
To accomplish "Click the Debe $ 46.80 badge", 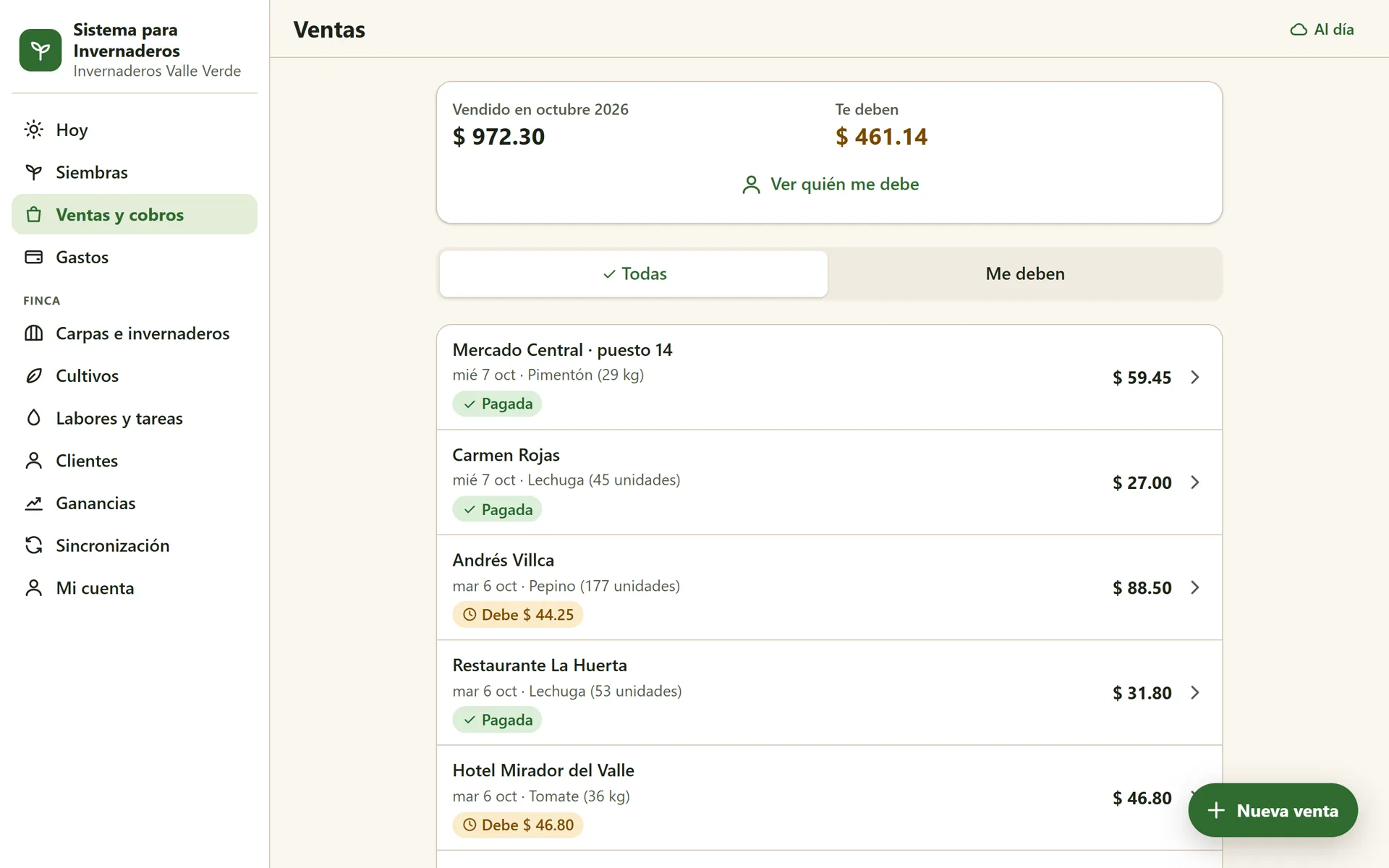I will (518, 825).
